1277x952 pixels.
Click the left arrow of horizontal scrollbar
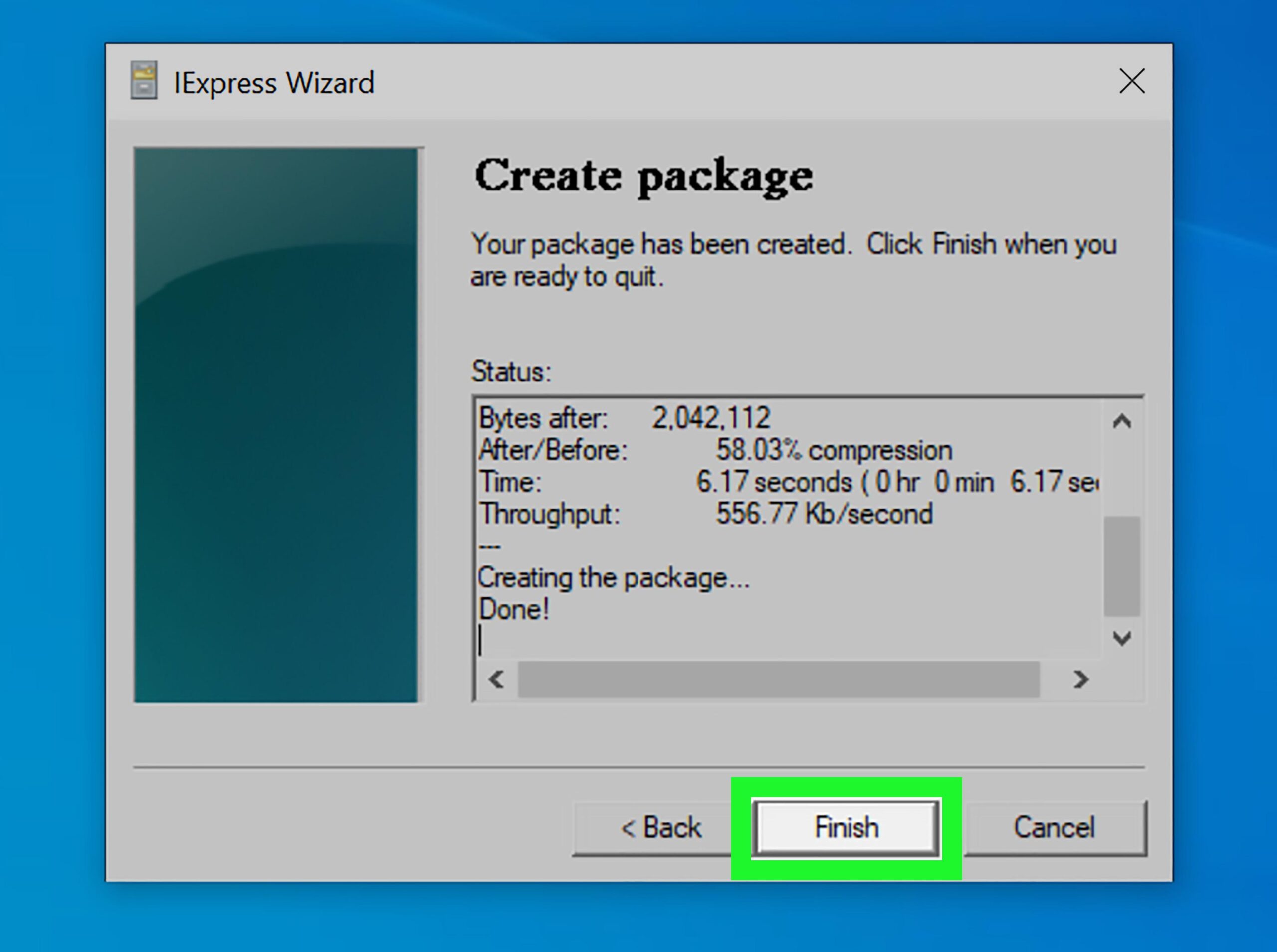[496, 680]
